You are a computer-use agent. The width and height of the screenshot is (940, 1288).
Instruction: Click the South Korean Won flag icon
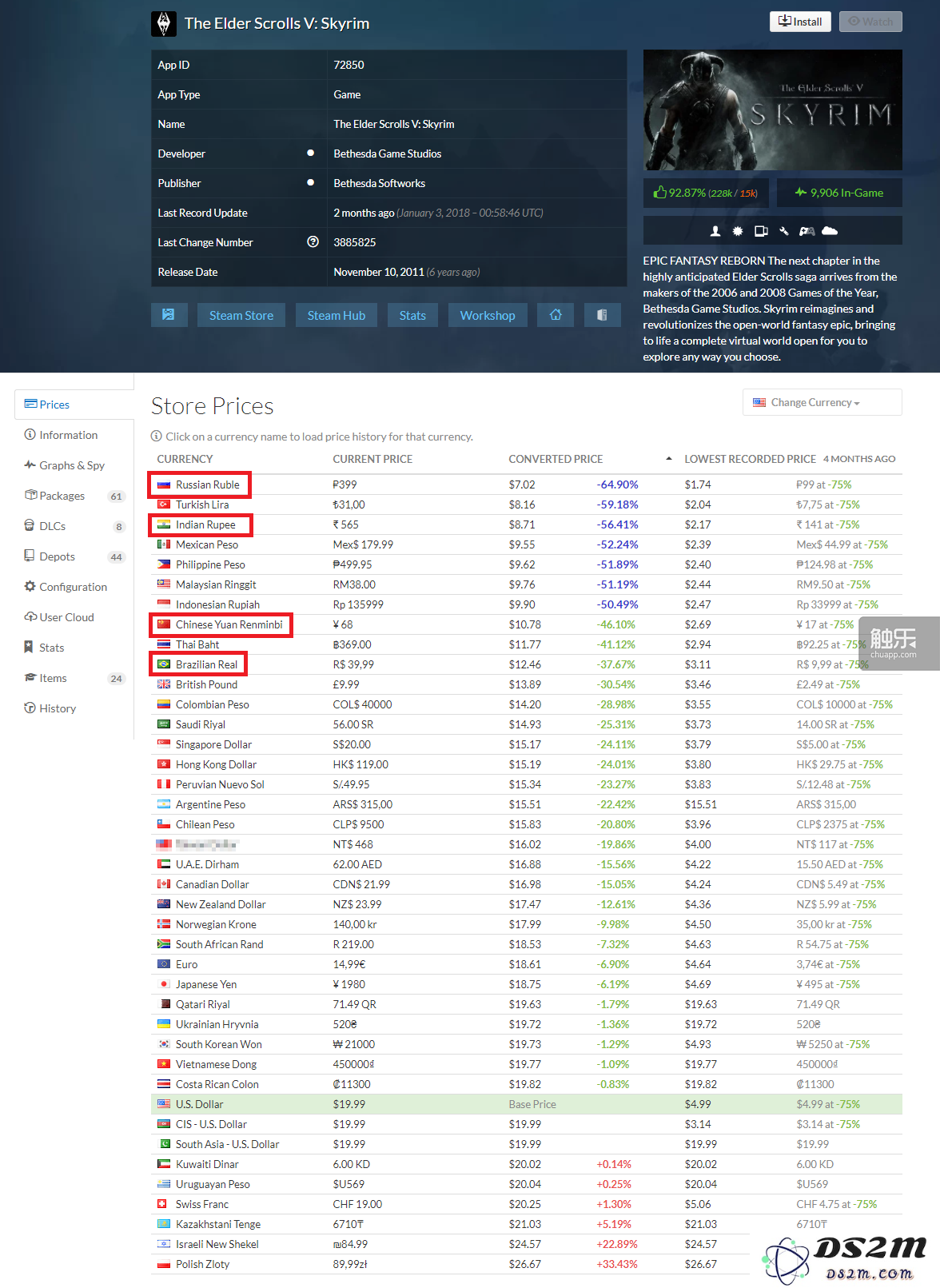(164, 1044)
